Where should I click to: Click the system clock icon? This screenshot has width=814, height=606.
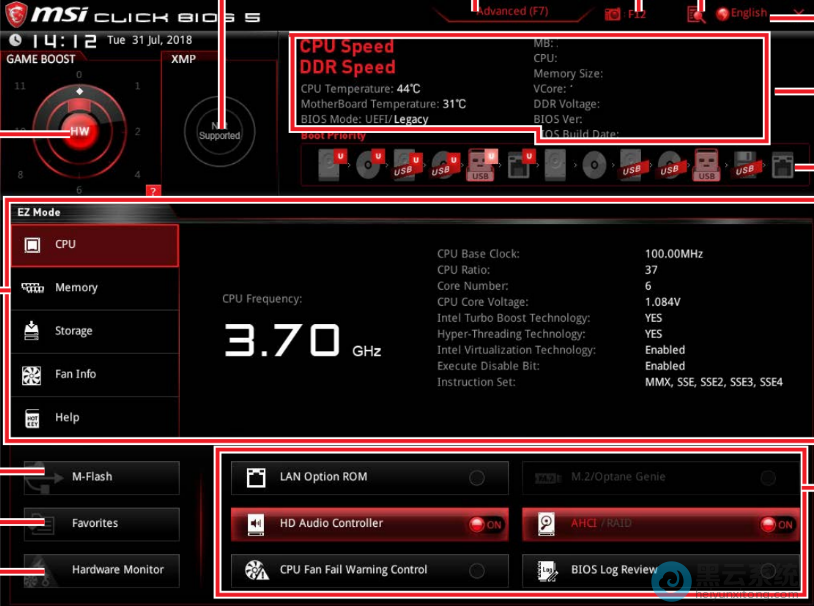(14, 40)
